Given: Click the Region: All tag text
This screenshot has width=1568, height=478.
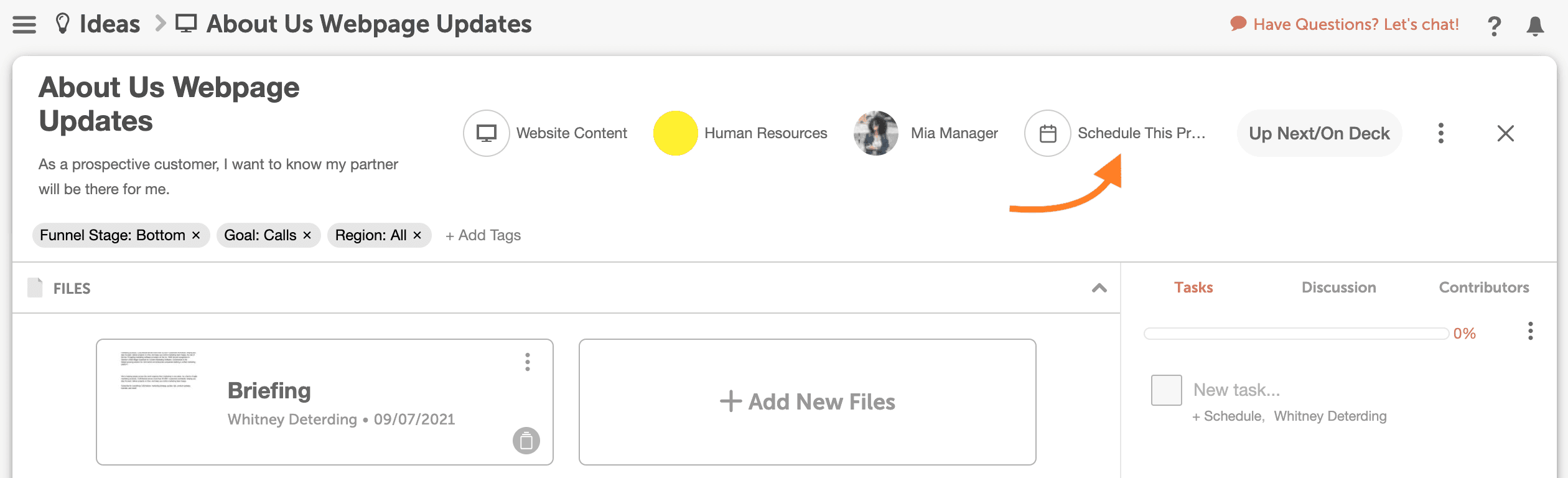Looking at the screenshot, I should point(371,235).
